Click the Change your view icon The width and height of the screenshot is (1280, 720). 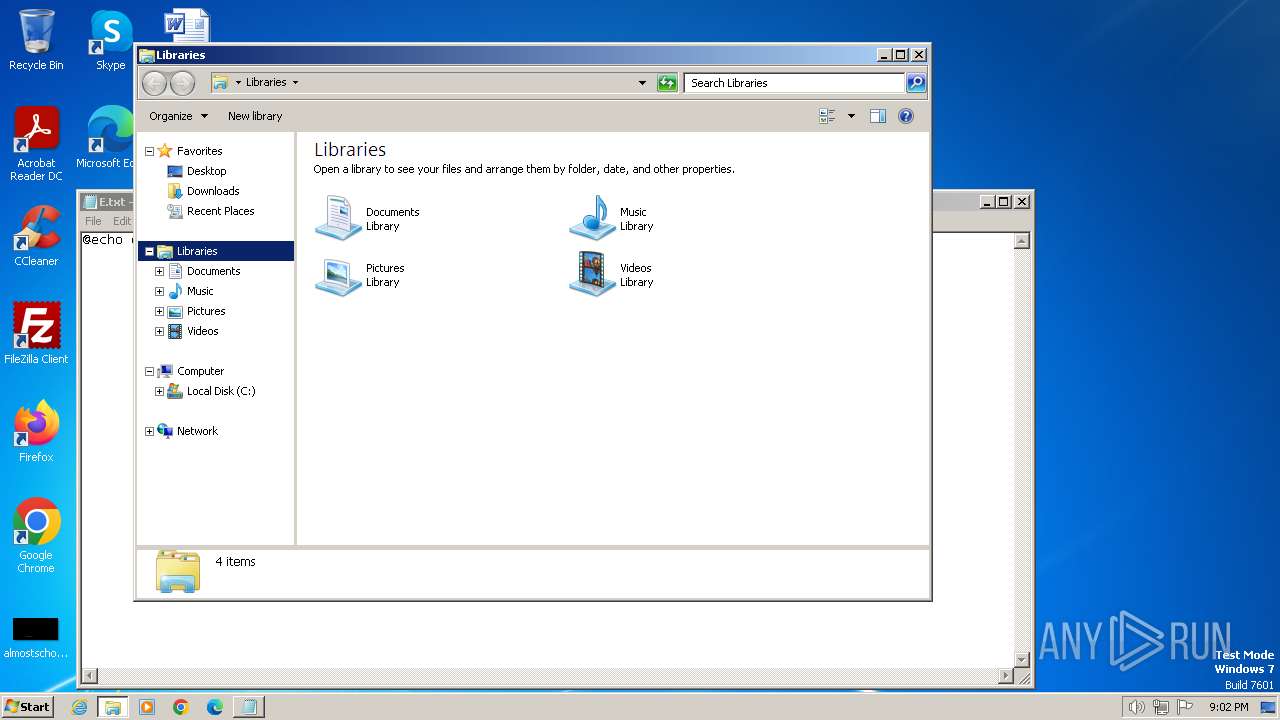[x=827, y=116]
